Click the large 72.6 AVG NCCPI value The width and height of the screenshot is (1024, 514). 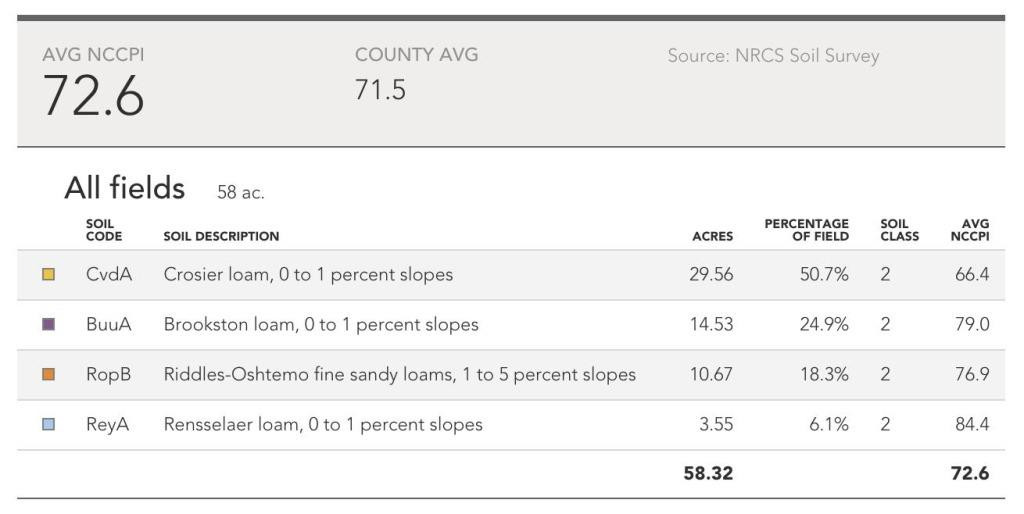(93, 97)
